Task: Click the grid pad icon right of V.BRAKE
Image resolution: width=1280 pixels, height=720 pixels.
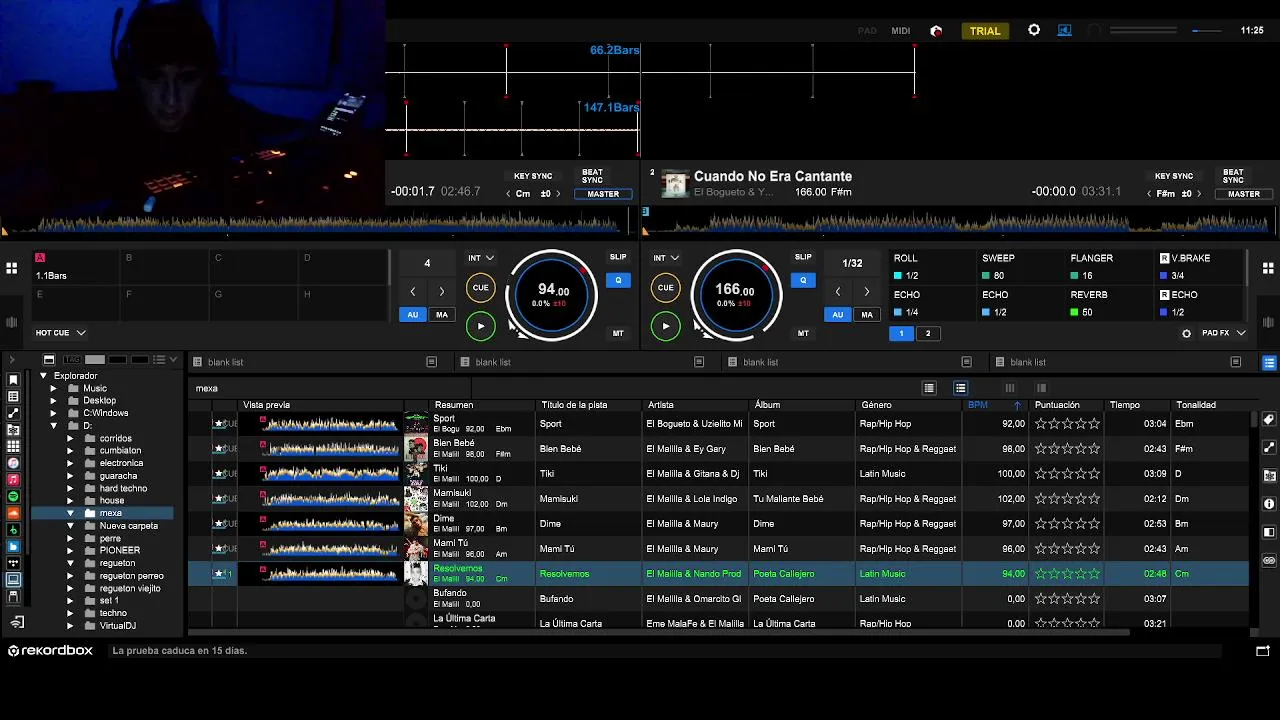Action: [1268, 268]
